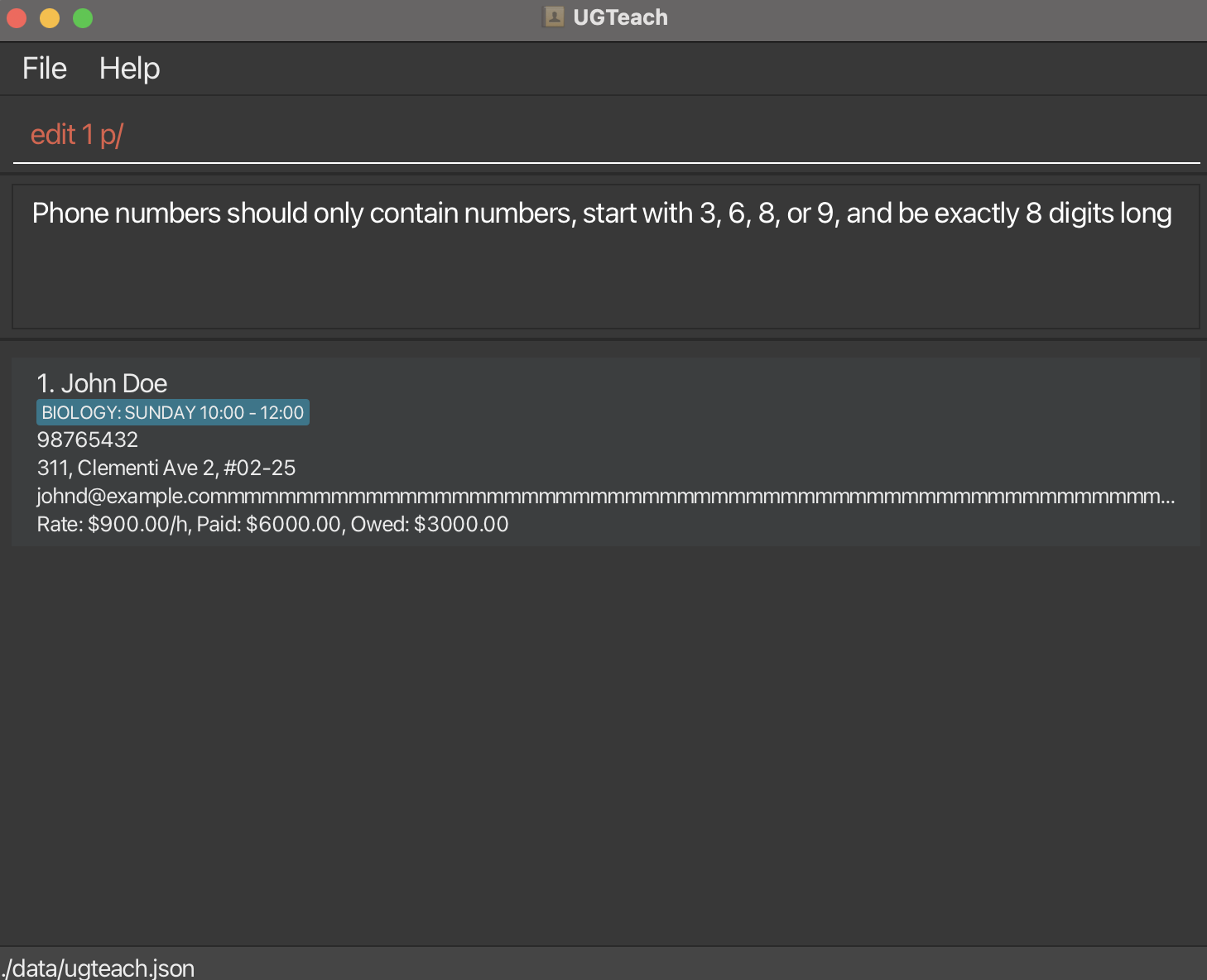Click the green zoom traffic light
This screenshot has height=980, width=1207.
[82, 17]
